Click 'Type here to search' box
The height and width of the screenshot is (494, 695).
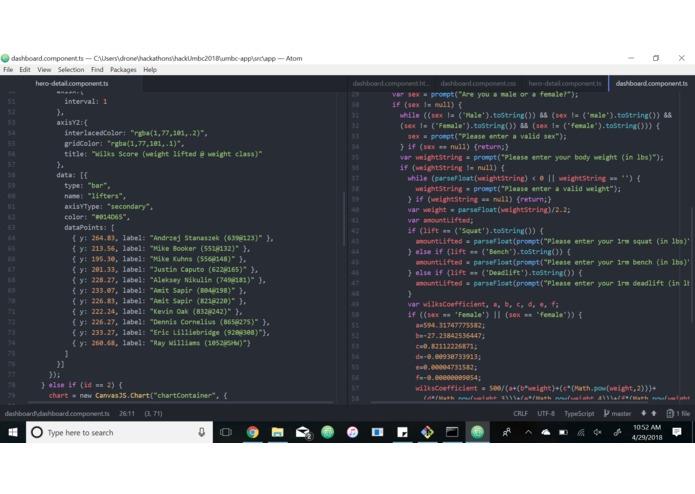point(120,432)
